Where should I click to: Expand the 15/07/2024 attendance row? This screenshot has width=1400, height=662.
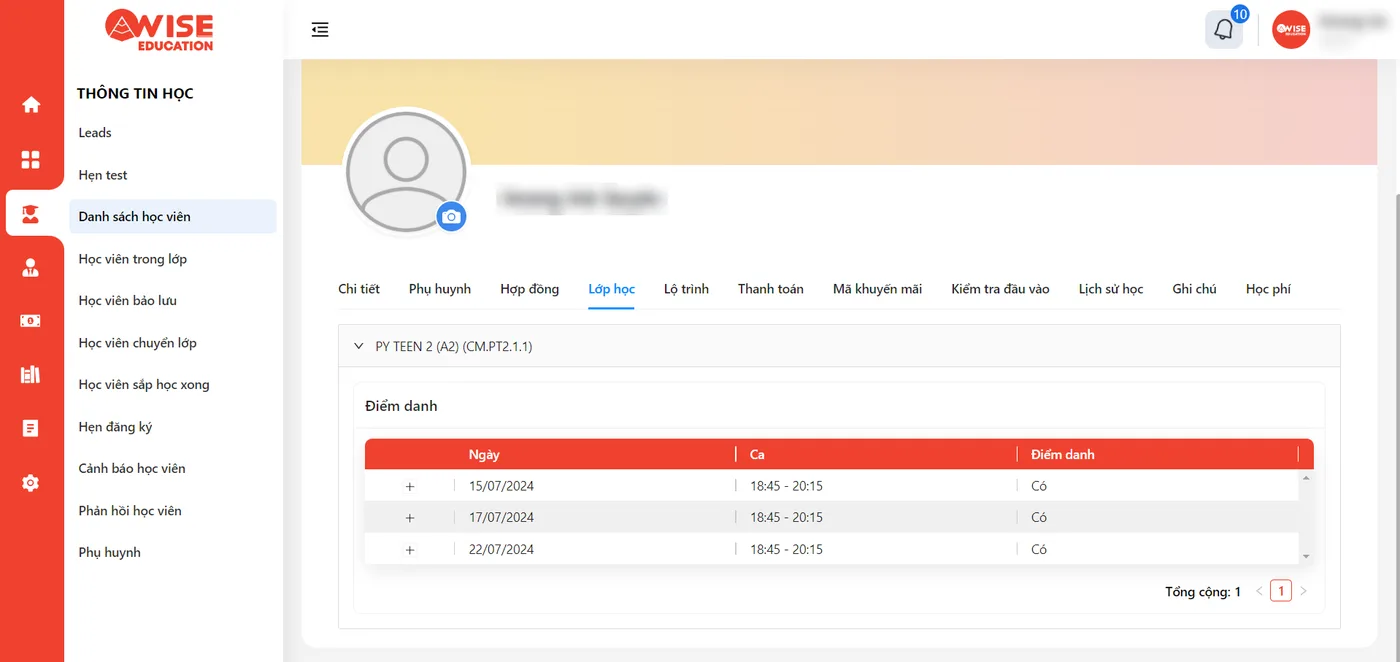click(x=410, y=486)
